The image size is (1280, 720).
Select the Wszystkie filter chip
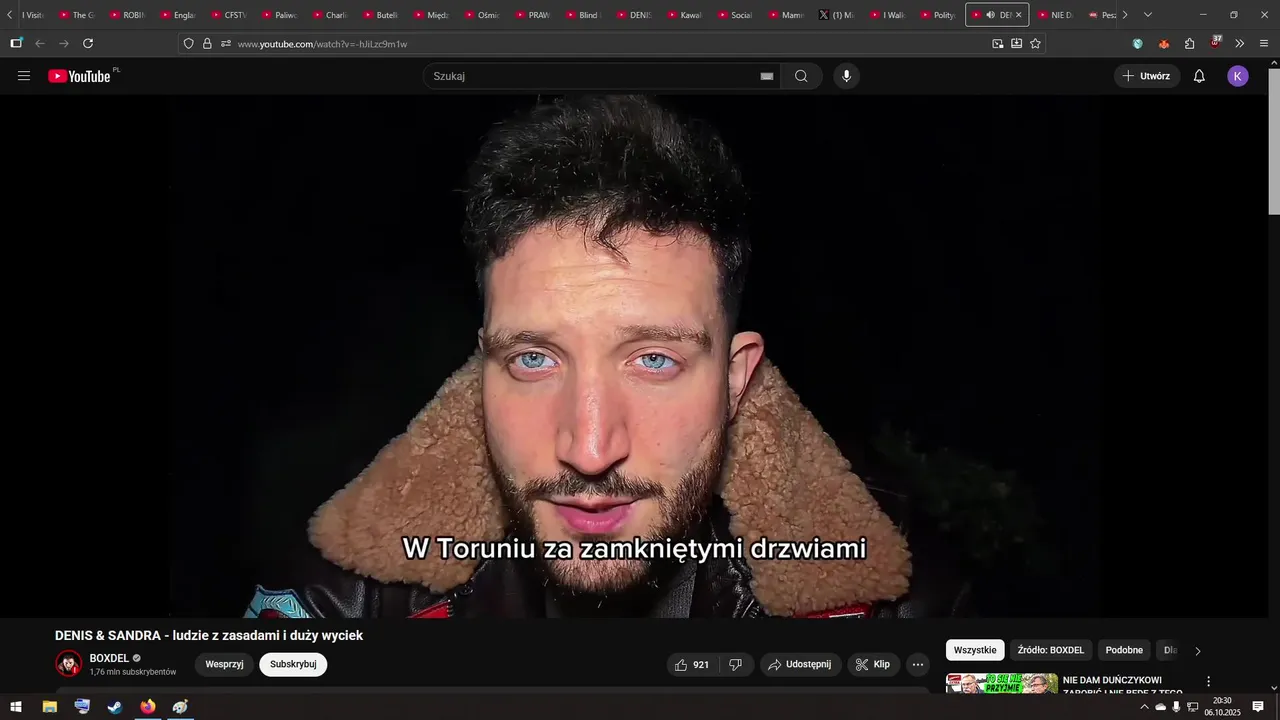click(x=975, y=650)
